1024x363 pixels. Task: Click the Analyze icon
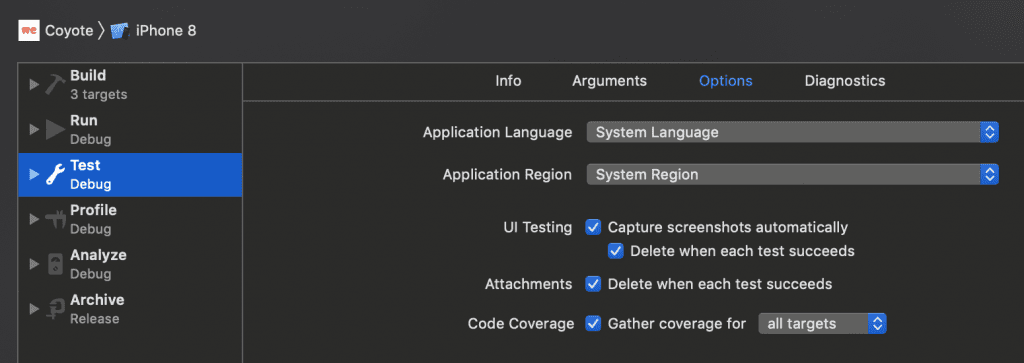click(x=55, y=264)
